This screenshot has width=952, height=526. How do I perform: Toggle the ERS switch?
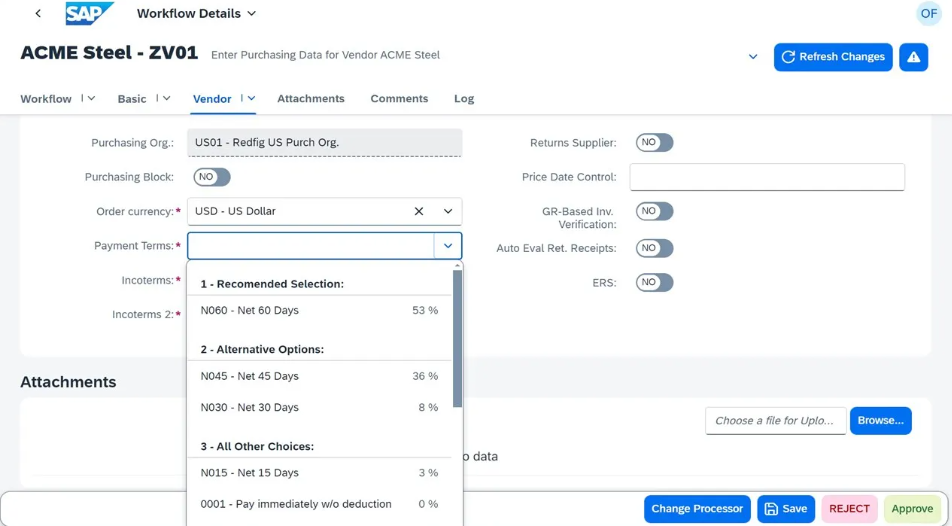pos(654,282)
